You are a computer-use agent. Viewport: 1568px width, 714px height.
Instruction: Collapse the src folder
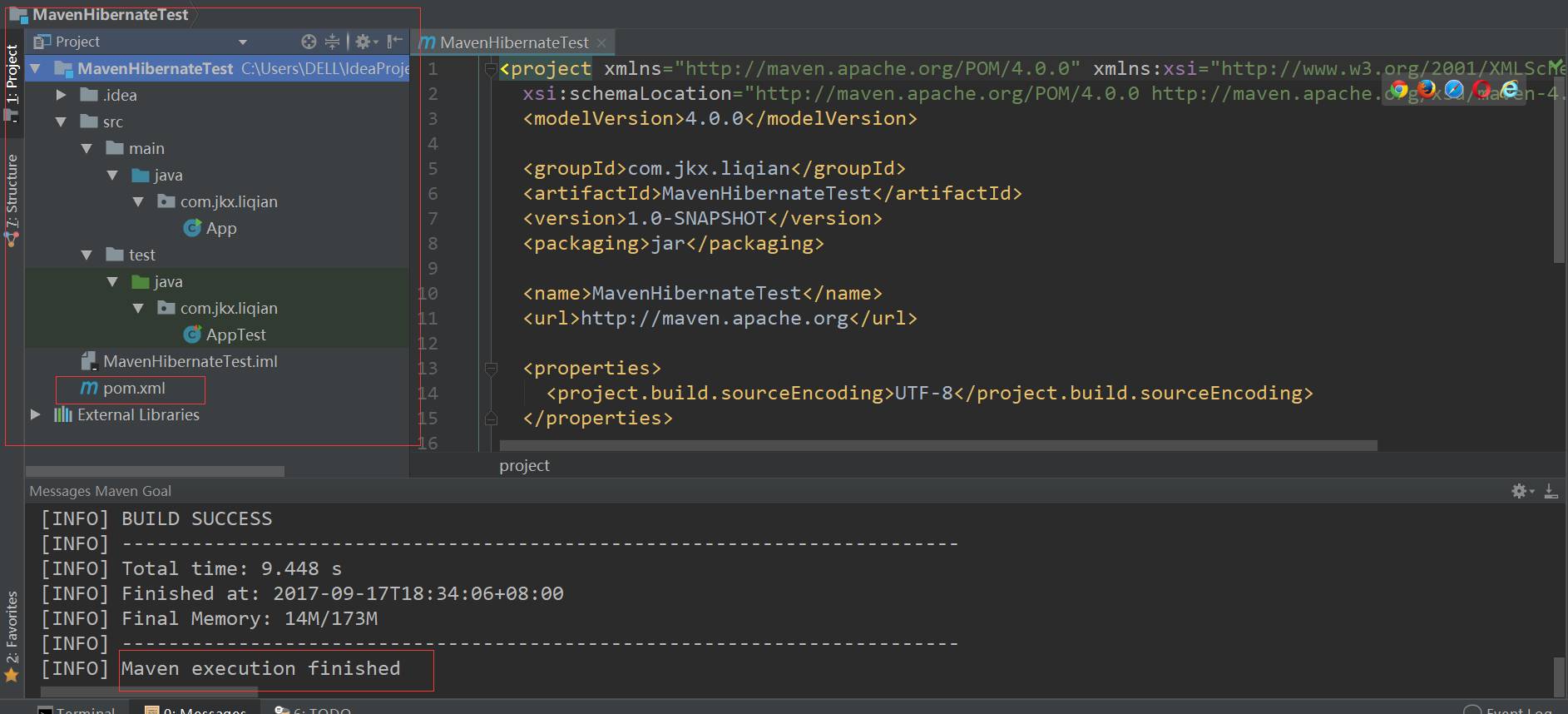click(61, 121)
